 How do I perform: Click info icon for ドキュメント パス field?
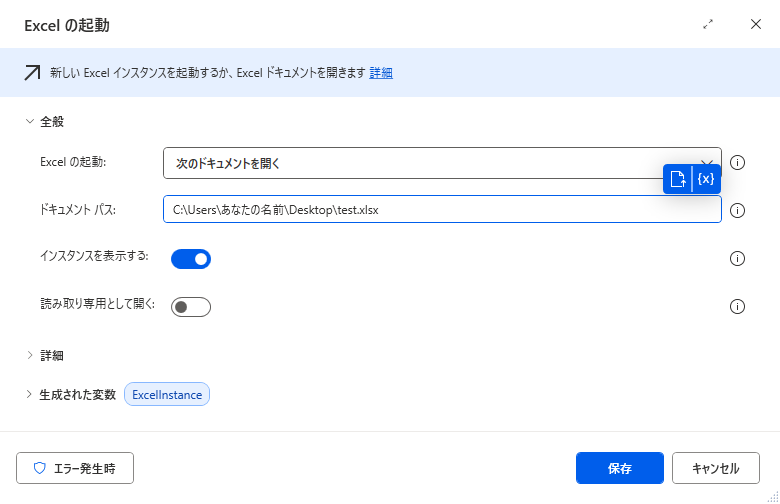click(737, 210)
